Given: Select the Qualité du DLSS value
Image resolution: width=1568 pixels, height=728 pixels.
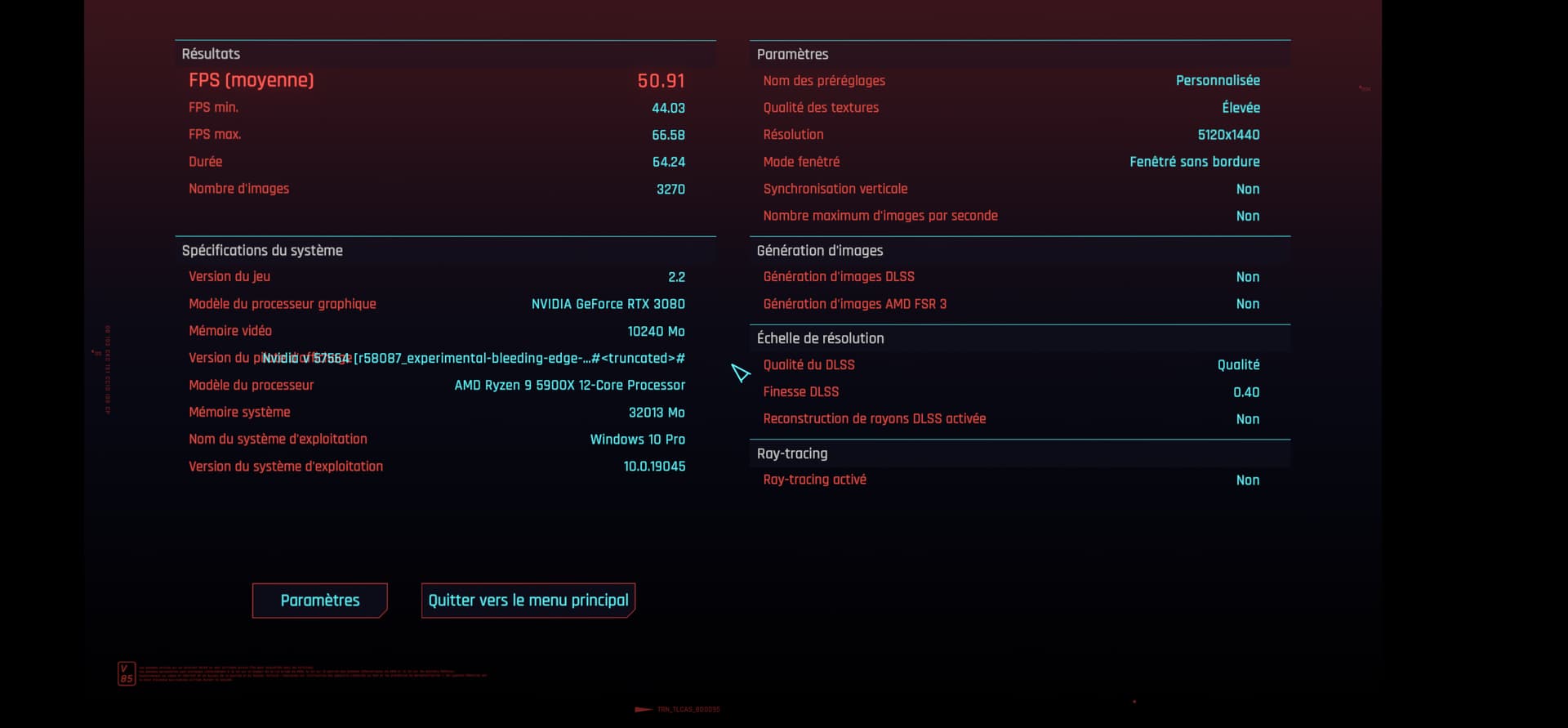Looking at the screenshot, I should [1237, 365].
